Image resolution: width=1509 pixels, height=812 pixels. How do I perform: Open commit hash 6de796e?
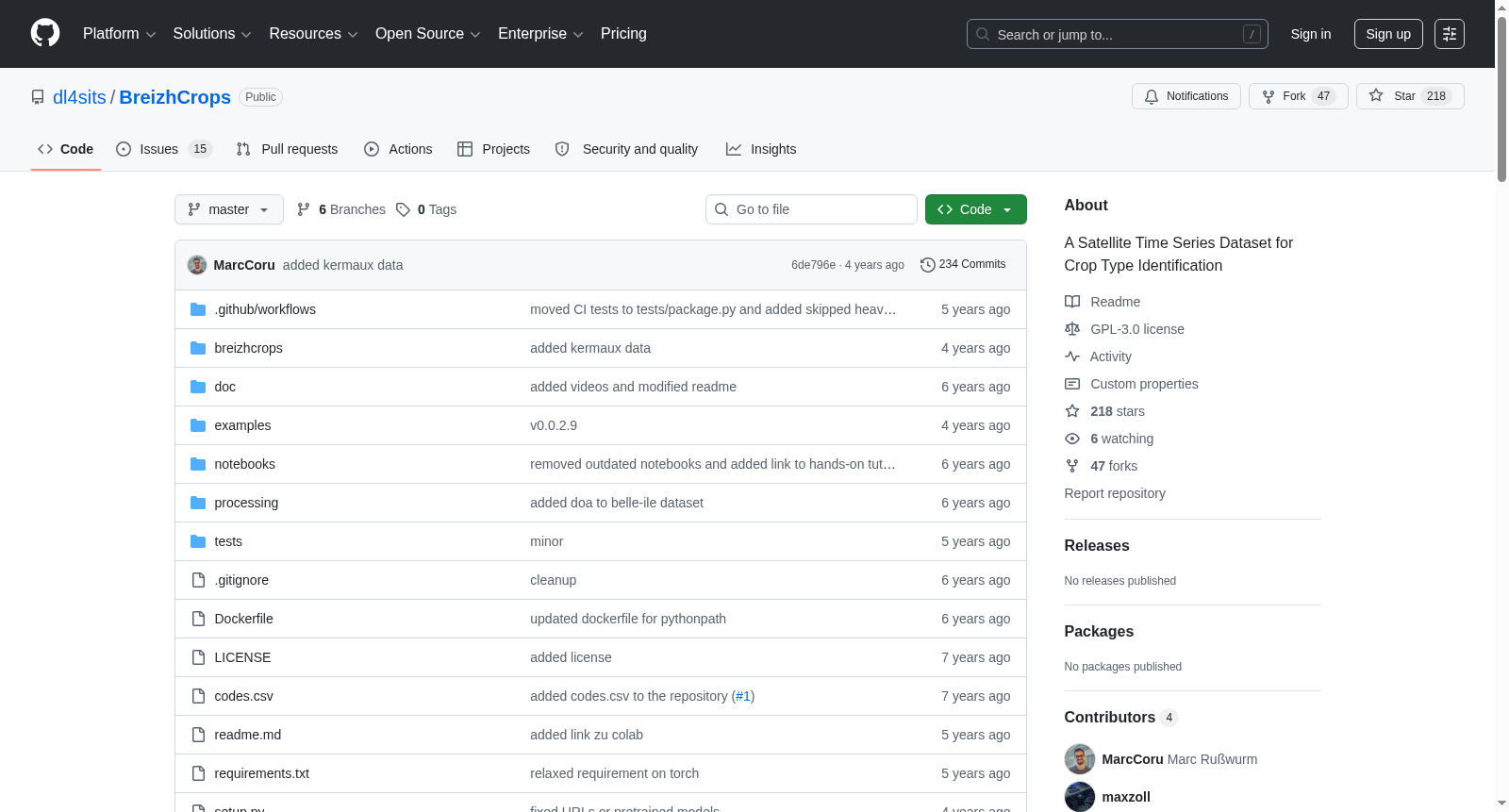click(813, 265)
